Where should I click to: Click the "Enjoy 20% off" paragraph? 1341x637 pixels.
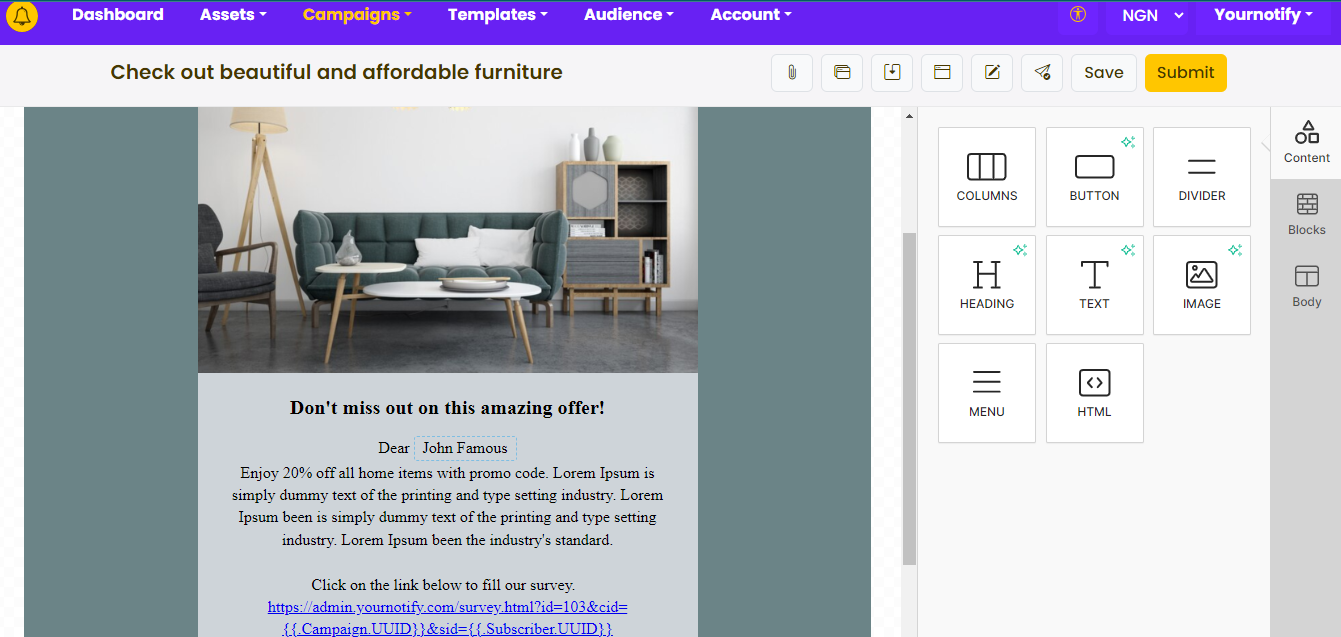click(447, 506)
